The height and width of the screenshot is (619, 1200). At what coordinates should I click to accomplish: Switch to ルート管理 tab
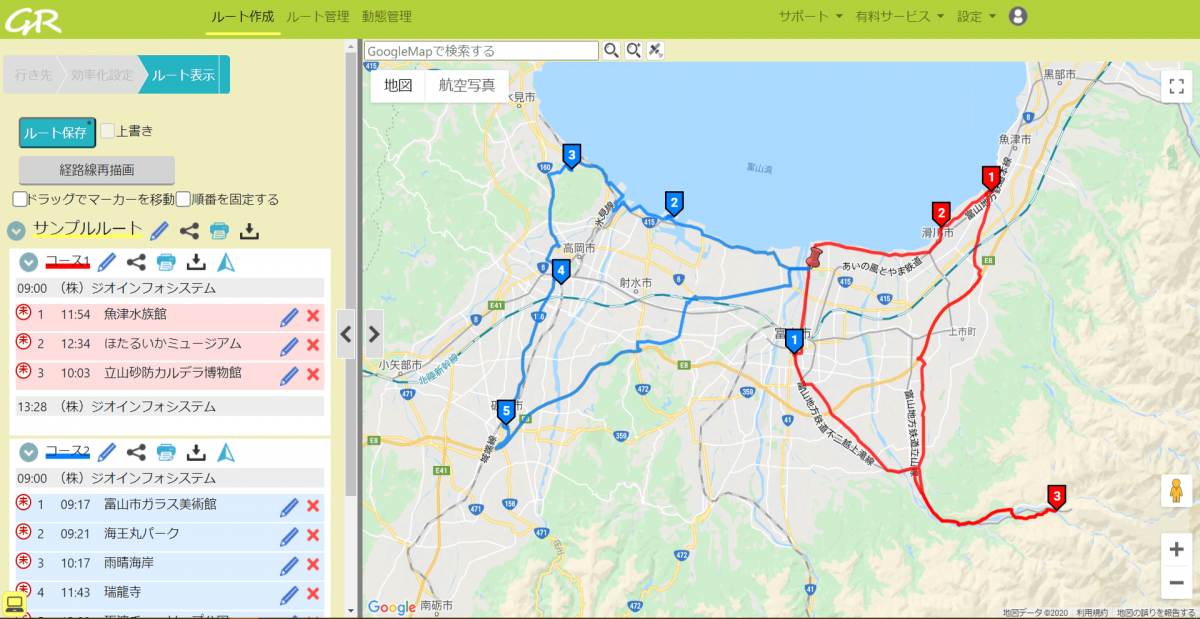point(317,16)
